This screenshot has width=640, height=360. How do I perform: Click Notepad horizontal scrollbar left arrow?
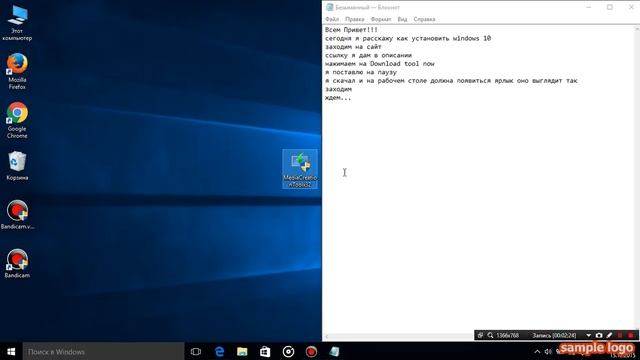pyautogui.click(x=326, y=337)
